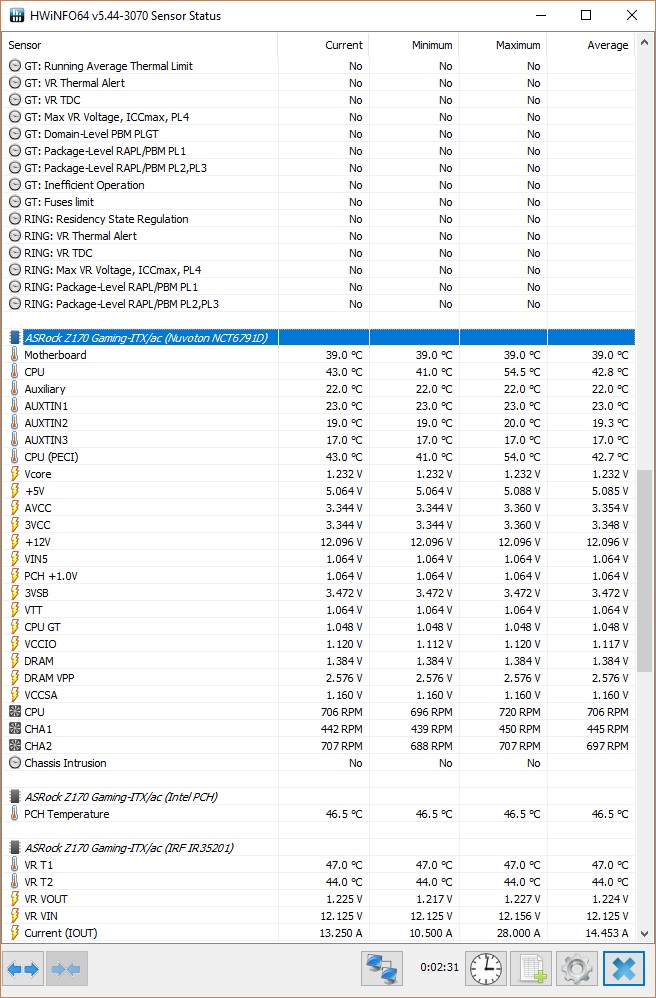Click the thermometer icon beside CPU (PECI)
The image size is (656, 998).
pos(15,456)
